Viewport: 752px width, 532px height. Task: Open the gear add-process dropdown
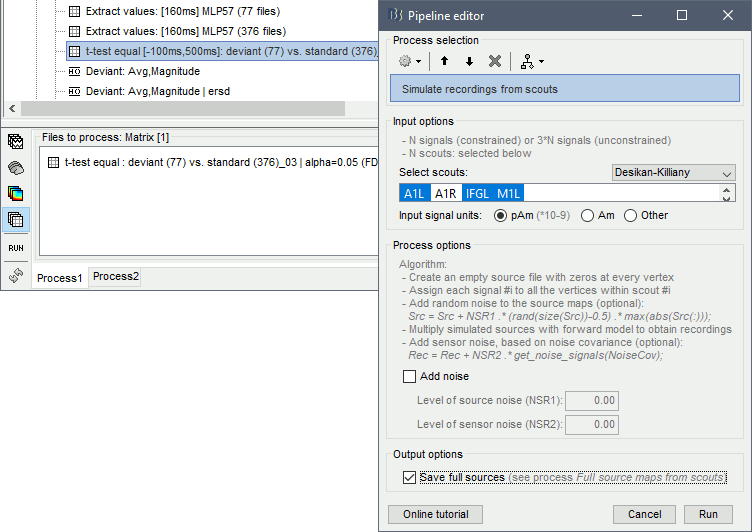coord(410,61)
